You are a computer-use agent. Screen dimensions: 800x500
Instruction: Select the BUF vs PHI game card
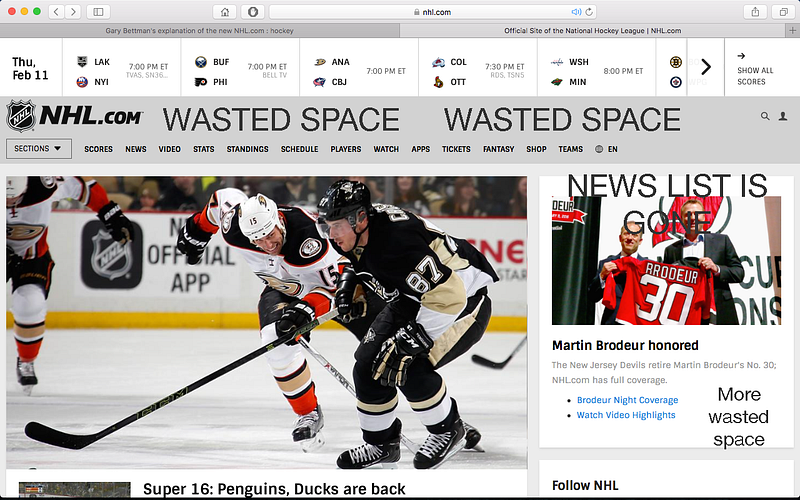pyautogui.click(x=240, y=67)
